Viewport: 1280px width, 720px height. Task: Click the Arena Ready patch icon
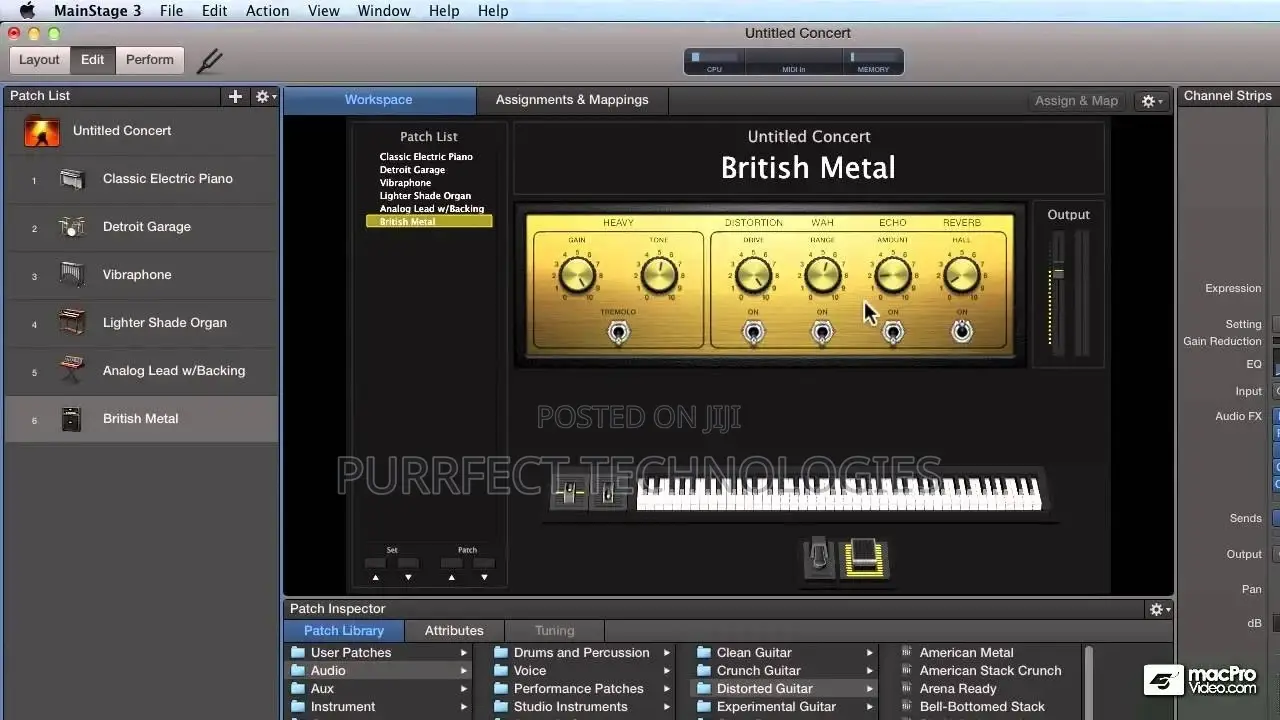pos(907,689)
